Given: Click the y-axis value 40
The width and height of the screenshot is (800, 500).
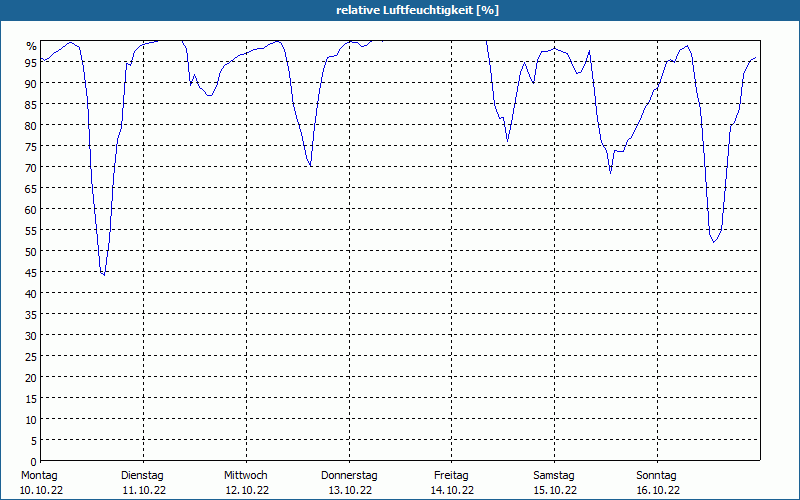Looking at the screenshot, I should [31, 293].
